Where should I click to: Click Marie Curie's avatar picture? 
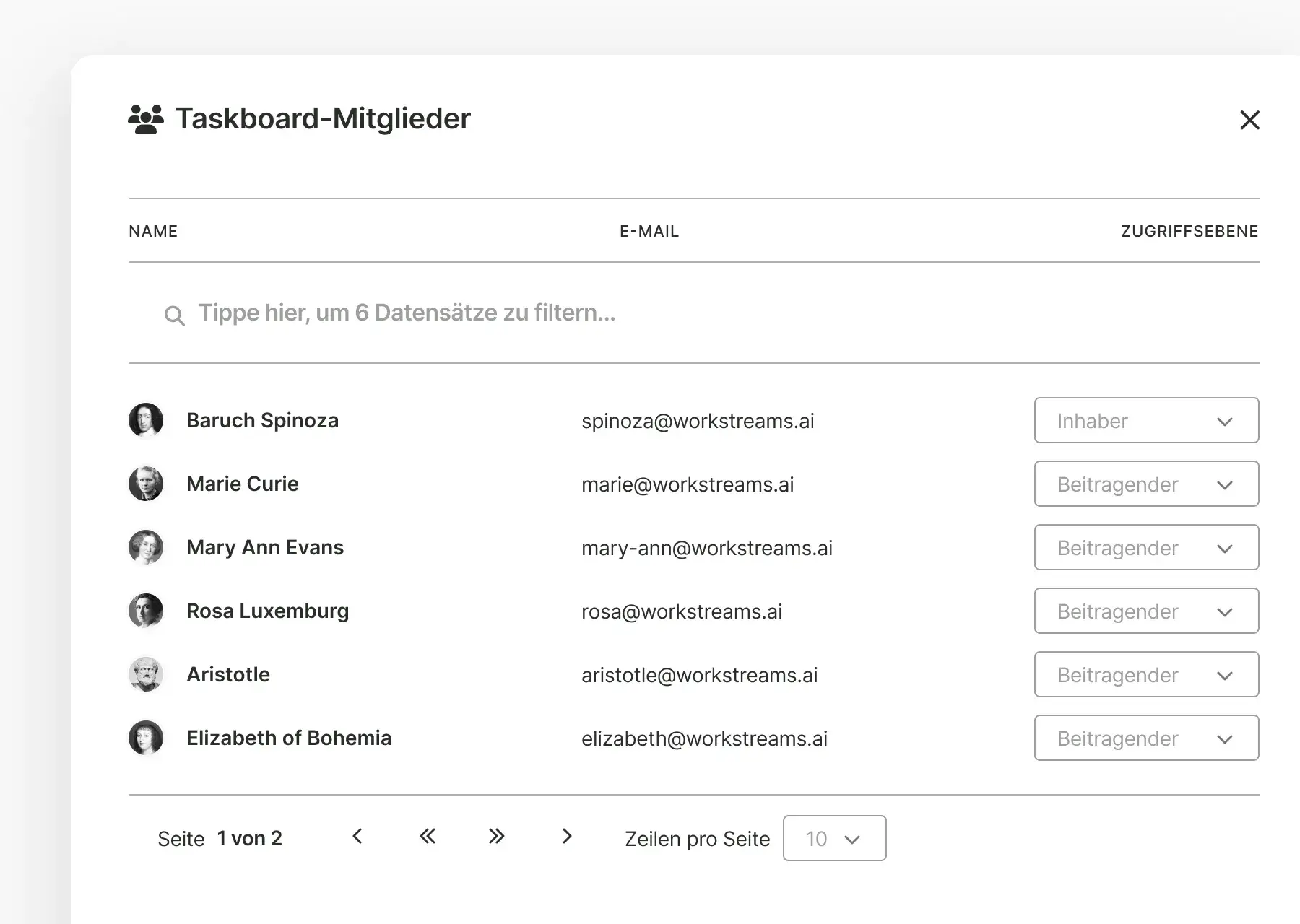click(x=146, y=484)
